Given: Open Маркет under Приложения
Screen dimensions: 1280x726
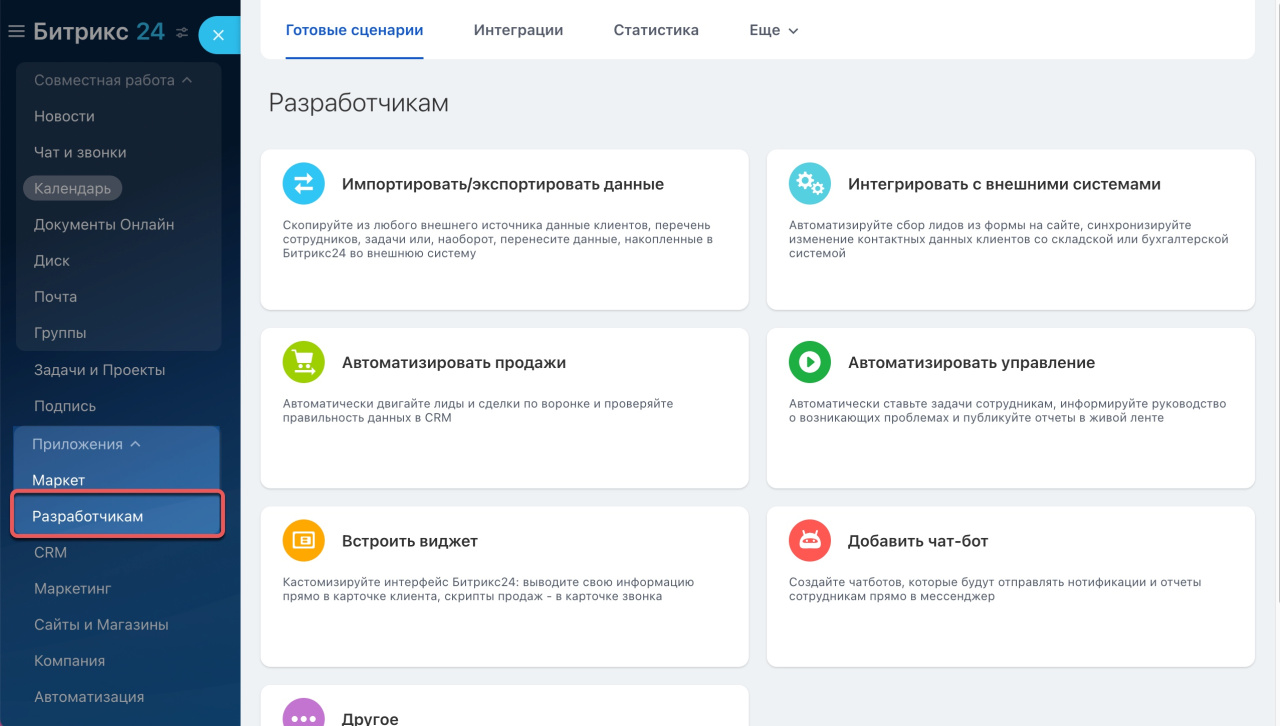Looking at the screenshot, I should (x=58, y=480).
